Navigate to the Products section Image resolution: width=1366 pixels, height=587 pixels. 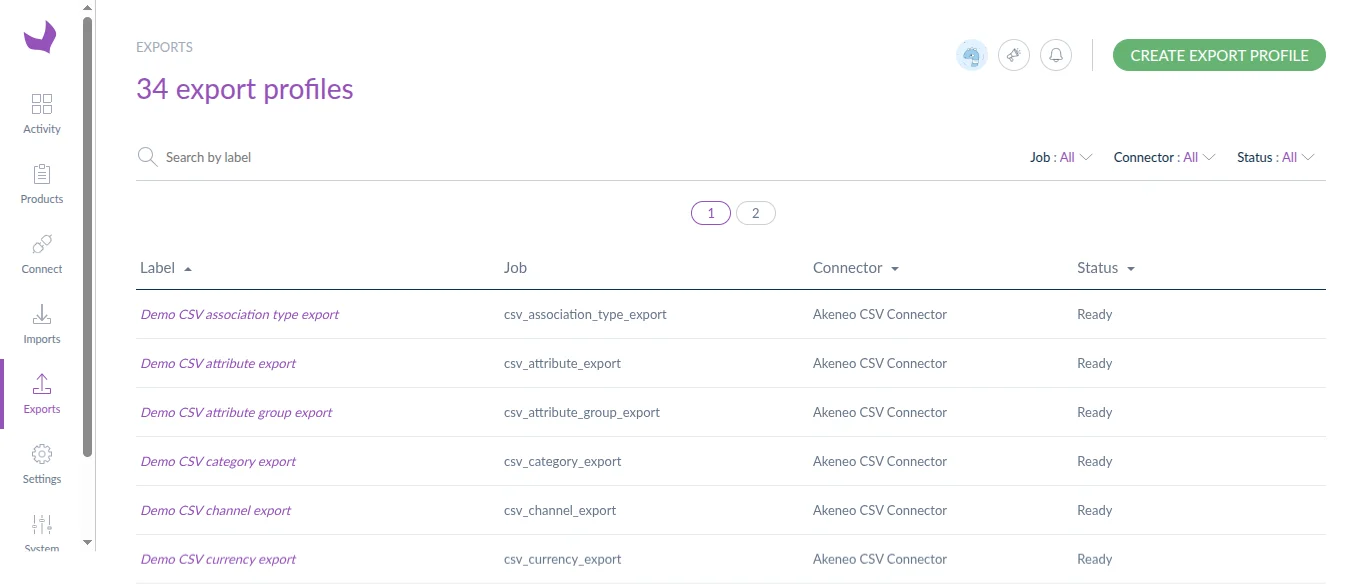point(41,183)
